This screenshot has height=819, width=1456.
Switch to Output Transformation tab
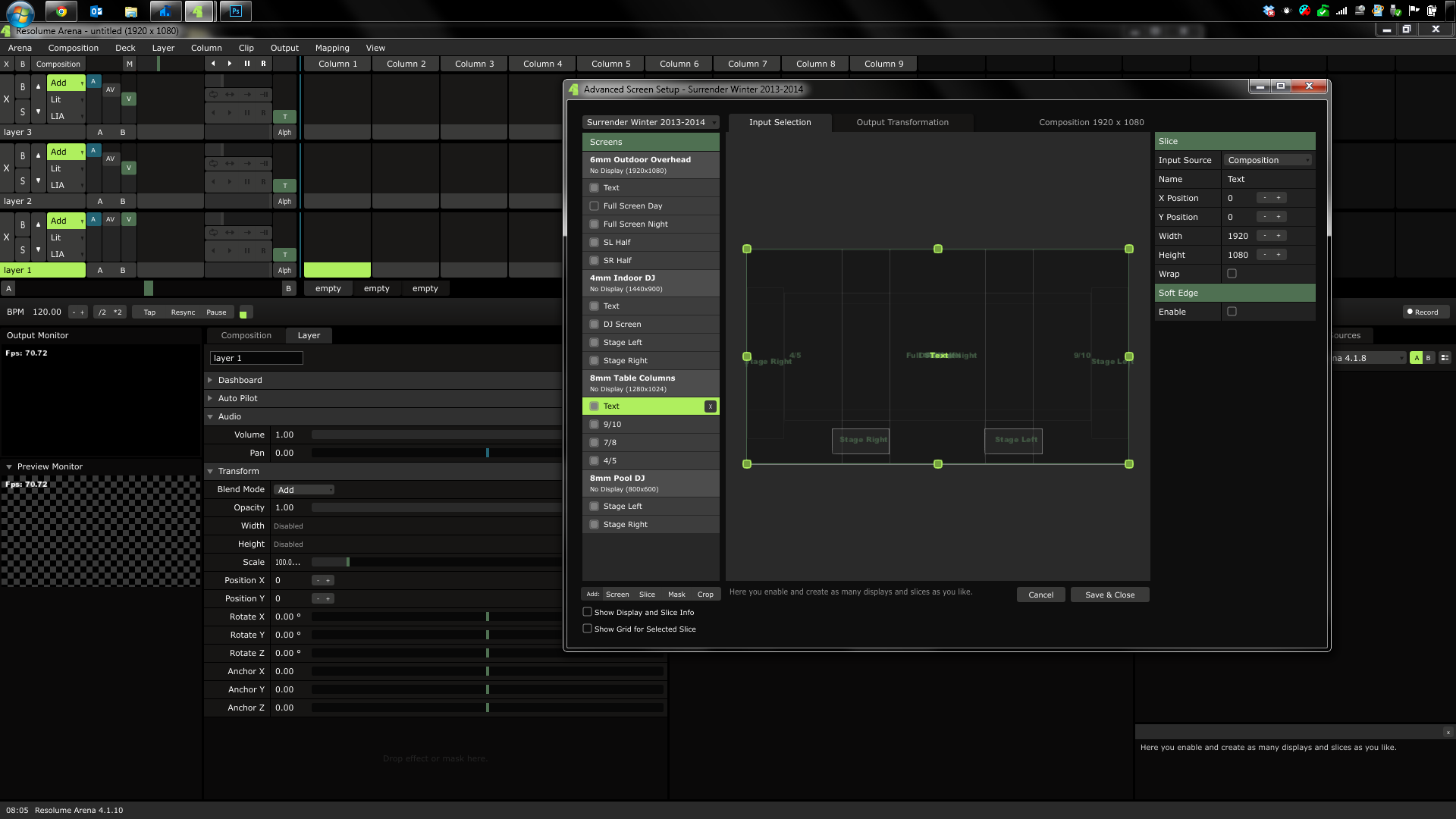click(902, 122)
